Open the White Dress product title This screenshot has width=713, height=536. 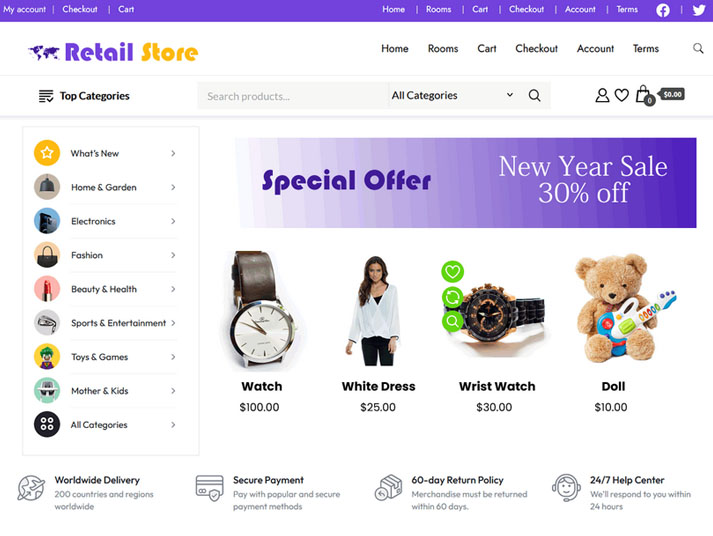click(378, 386)
